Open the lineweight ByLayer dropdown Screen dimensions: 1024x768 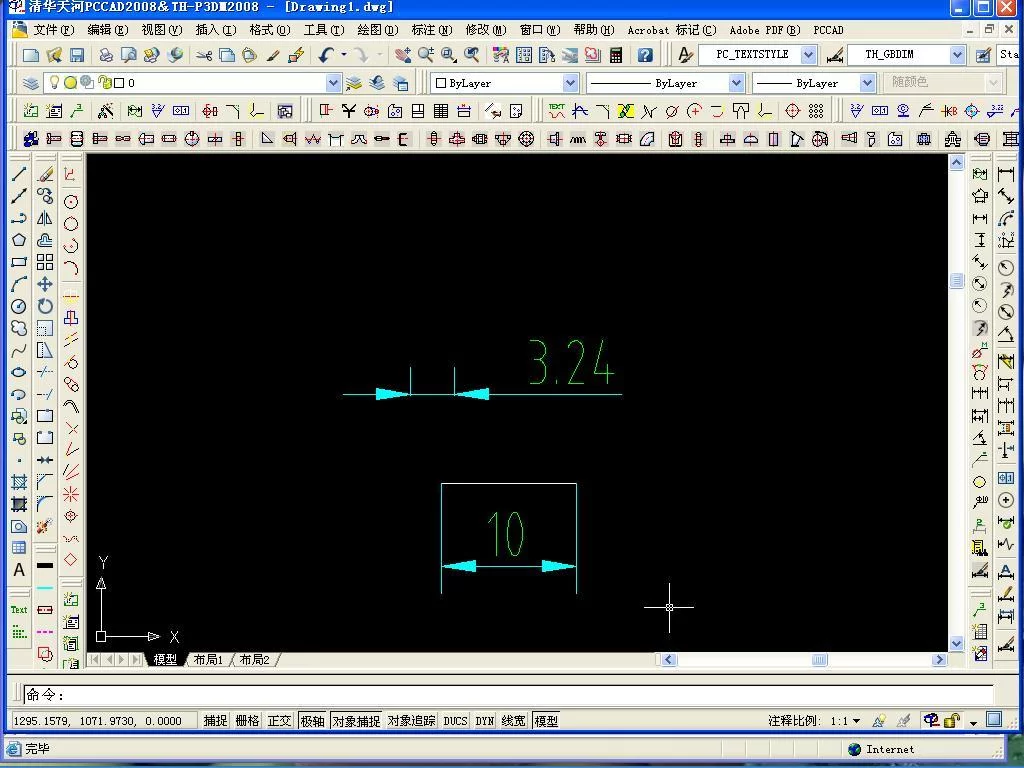(x=867, y=83)
